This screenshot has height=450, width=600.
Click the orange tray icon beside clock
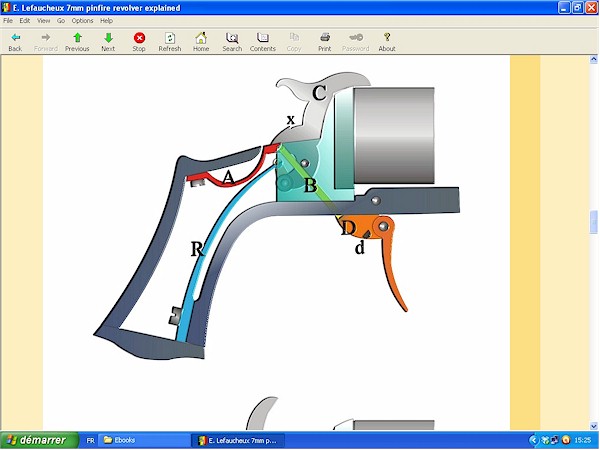pos(566,440)
